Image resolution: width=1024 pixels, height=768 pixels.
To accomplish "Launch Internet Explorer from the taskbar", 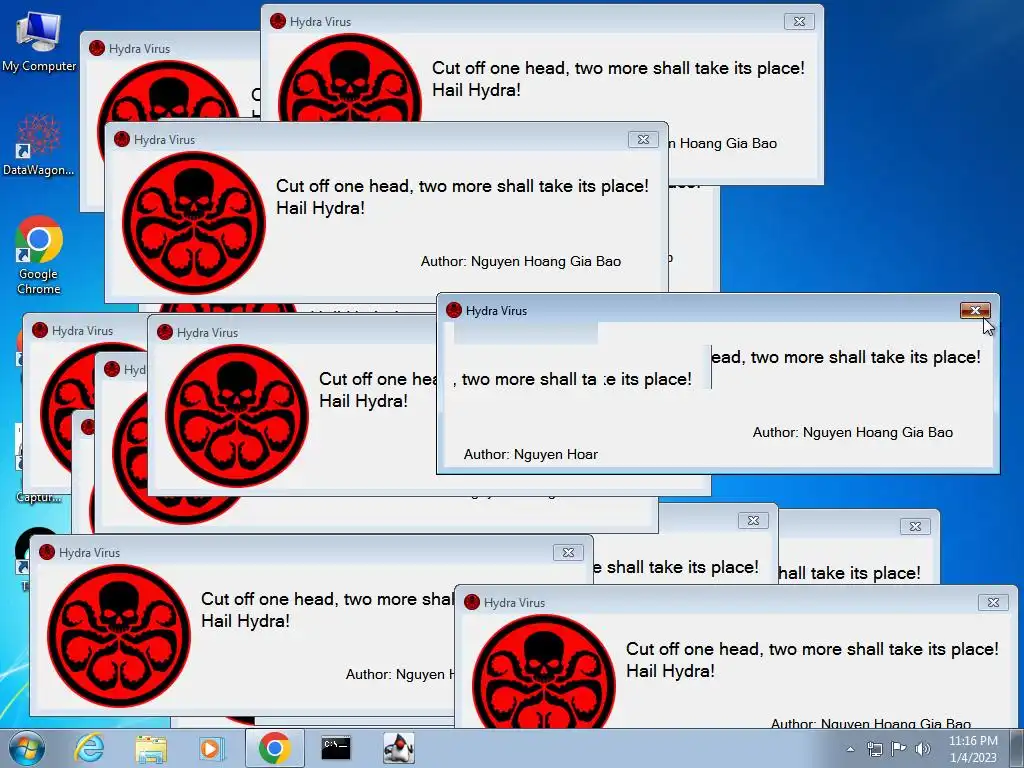I will [x=89, y=748].
